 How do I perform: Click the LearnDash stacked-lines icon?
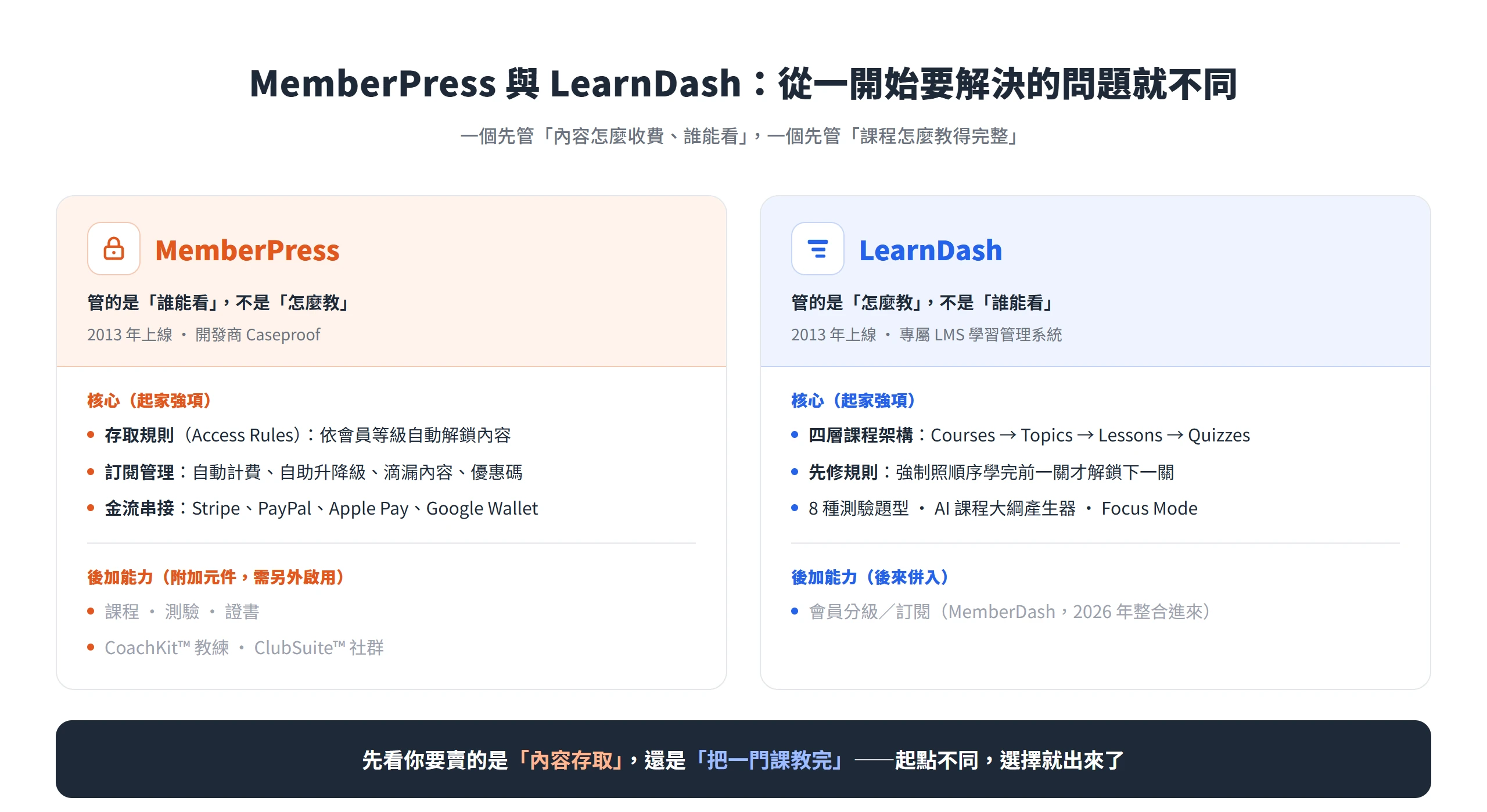818,249
